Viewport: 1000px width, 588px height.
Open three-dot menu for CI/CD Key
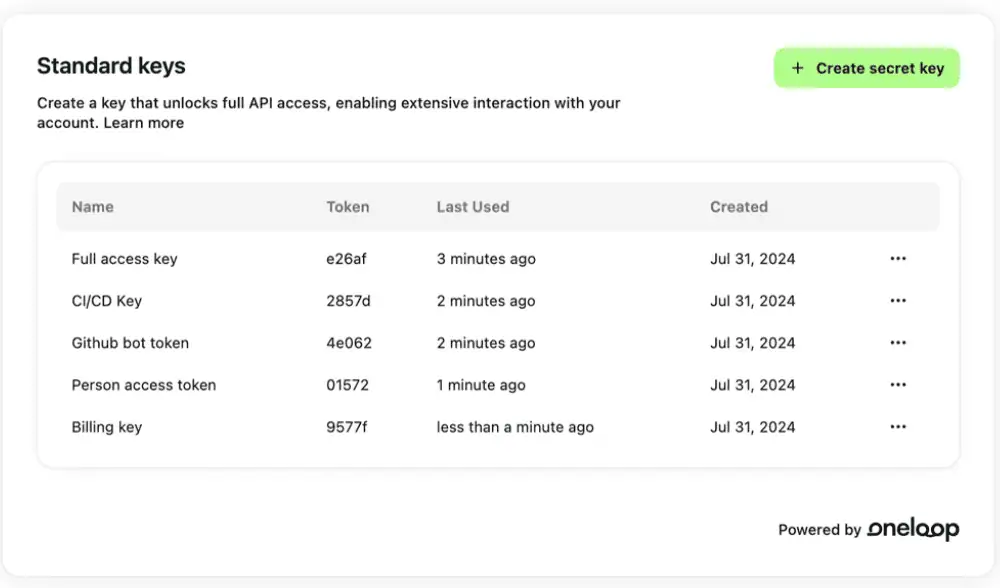pos(897,301)
